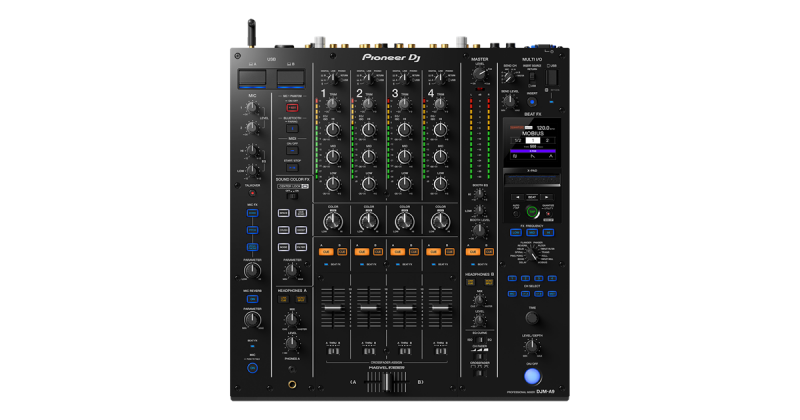Image resolution: width=800 pixels, height=420 pixels.
Task: Click the channel 2 Color knob
Action: coord(368,221)
